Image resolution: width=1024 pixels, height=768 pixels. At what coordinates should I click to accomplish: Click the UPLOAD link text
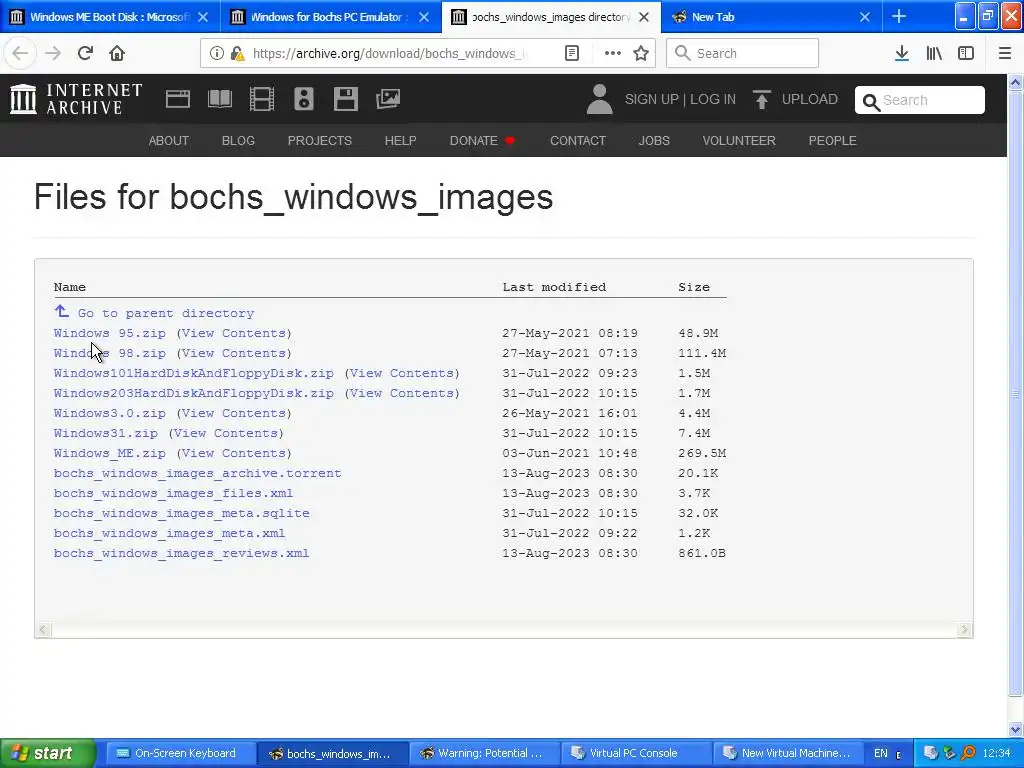[810, 99]
